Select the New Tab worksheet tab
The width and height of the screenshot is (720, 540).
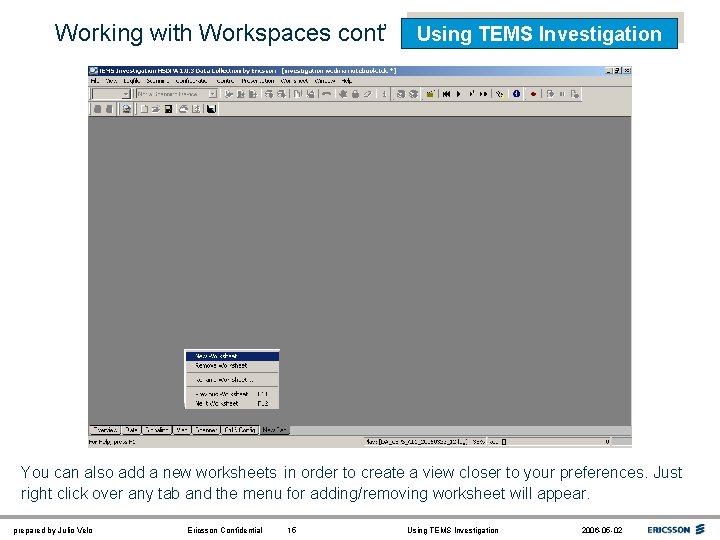point(275,430)
